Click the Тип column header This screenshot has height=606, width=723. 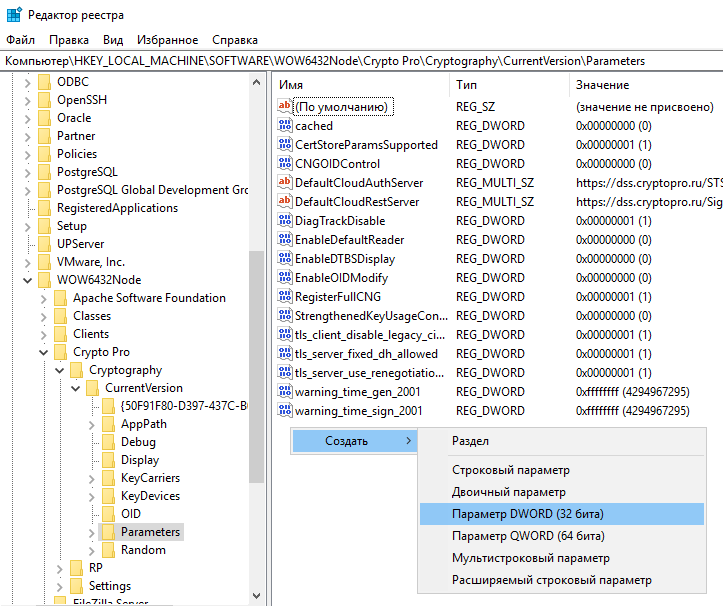click(x=510, y=85)
